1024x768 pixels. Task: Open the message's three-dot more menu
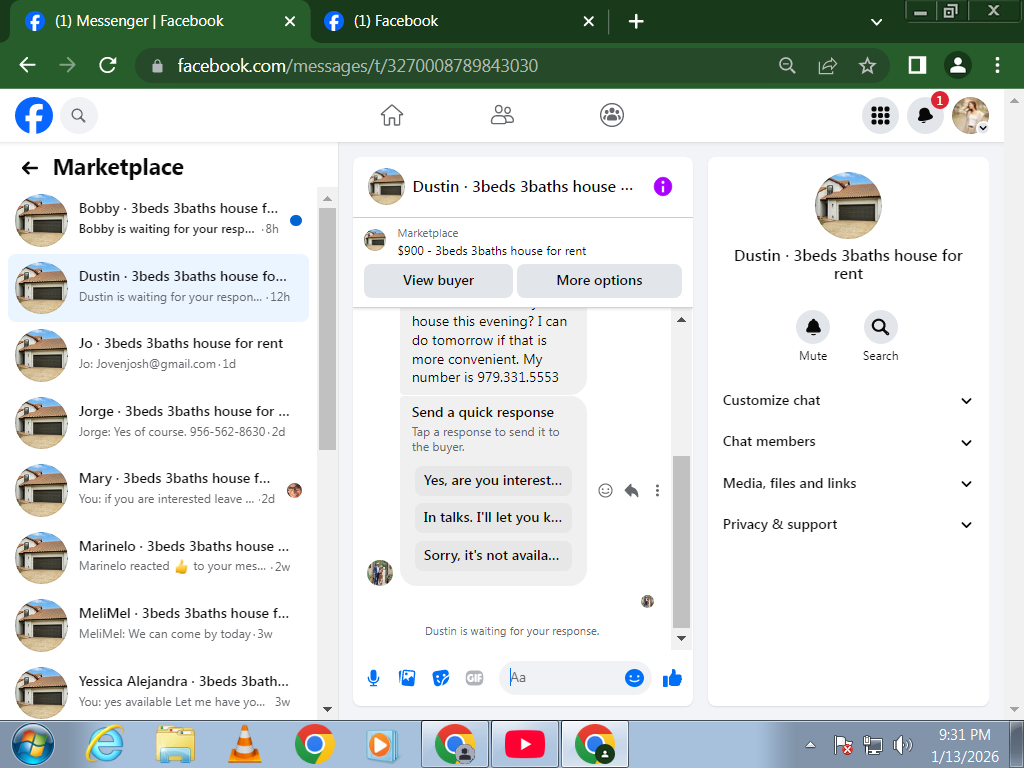click(657, 490)
